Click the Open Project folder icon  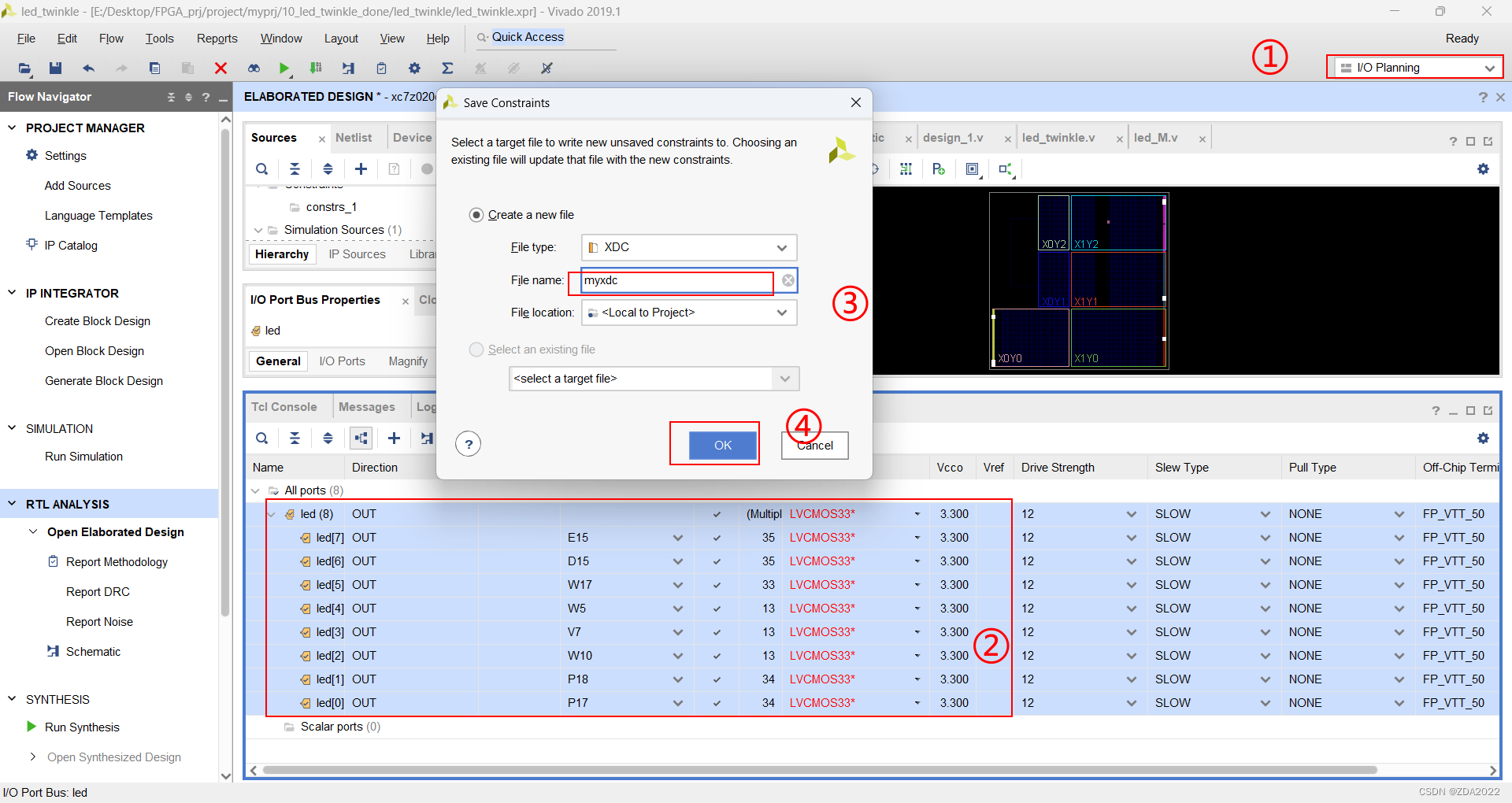(x=24, y=68)
